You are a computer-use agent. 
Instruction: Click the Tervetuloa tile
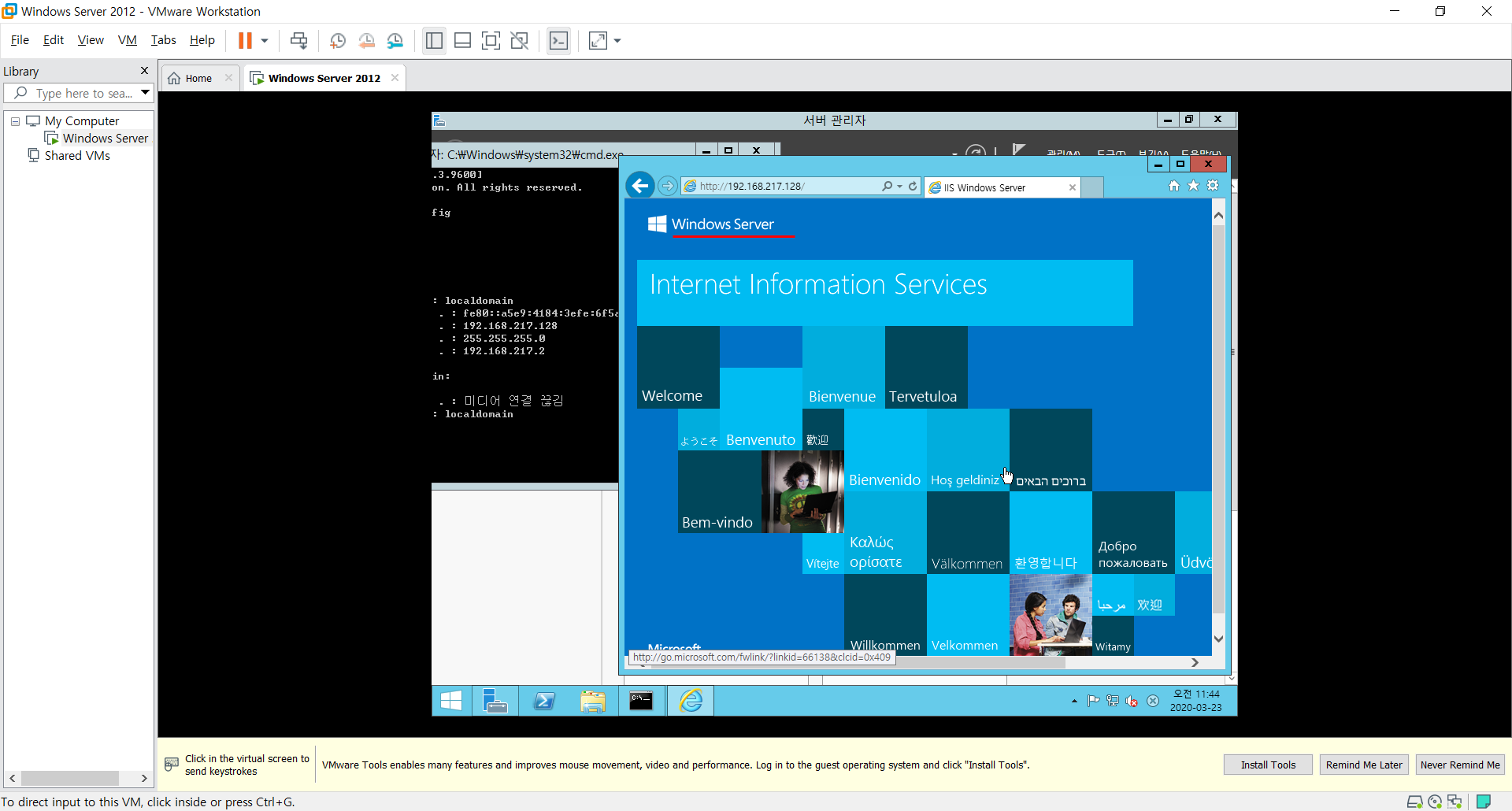click(926, 368)
